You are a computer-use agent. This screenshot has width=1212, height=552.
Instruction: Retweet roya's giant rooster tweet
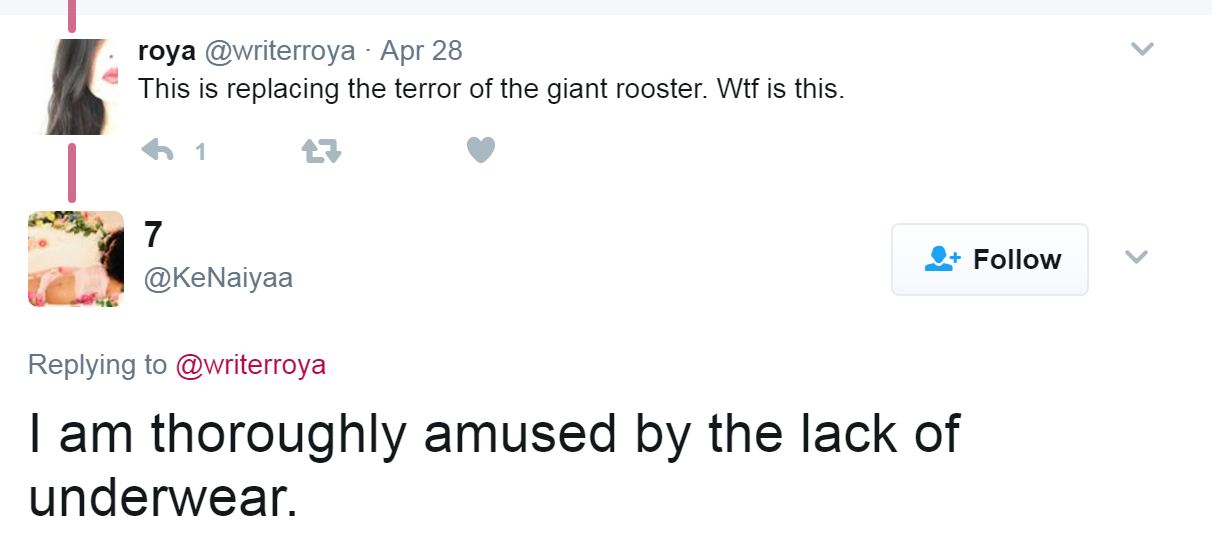click(x=322, y=151)
